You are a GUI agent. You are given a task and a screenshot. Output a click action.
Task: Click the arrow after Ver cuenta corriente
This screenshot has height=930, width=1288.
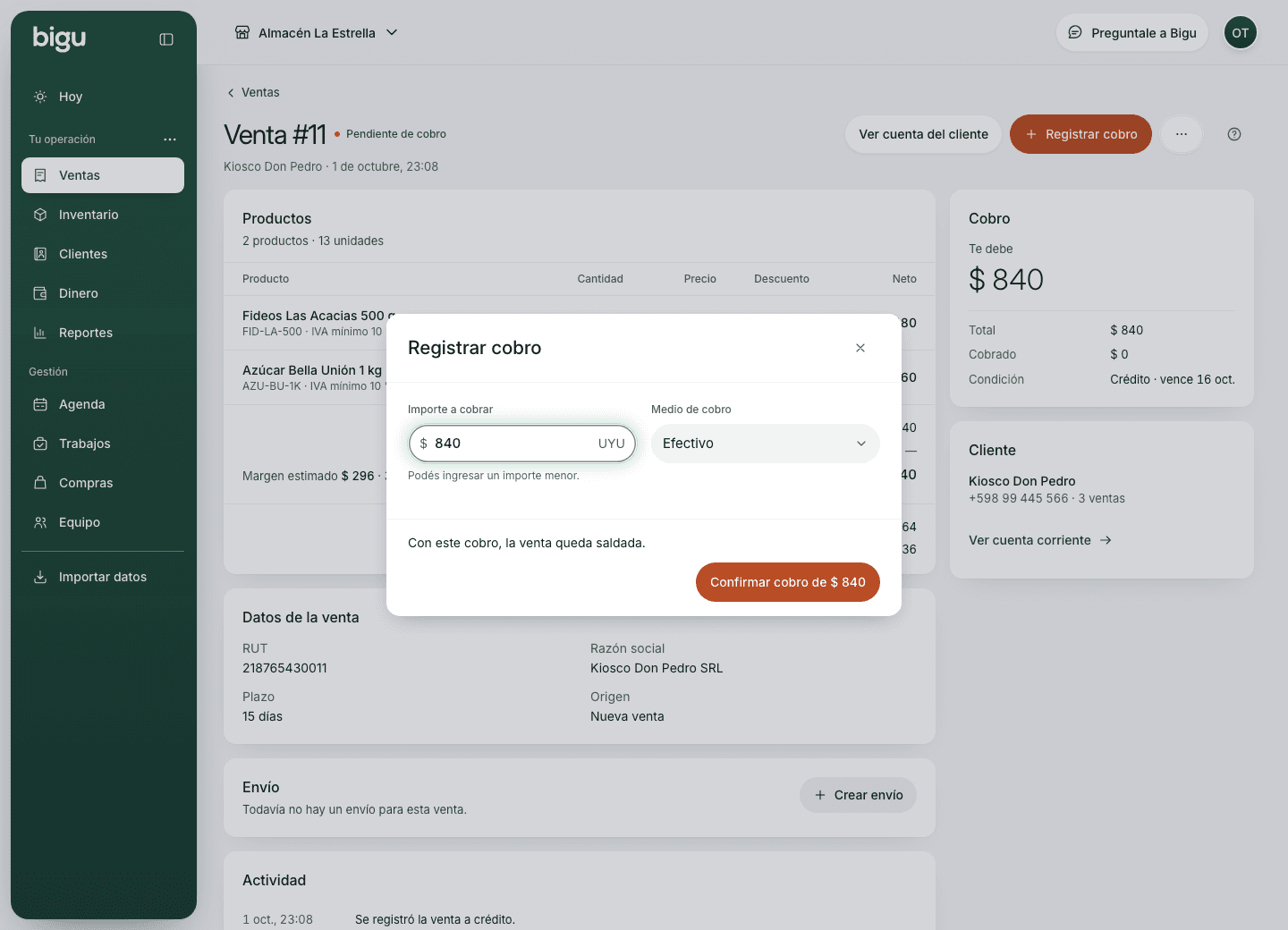[x=1106, y=540]
